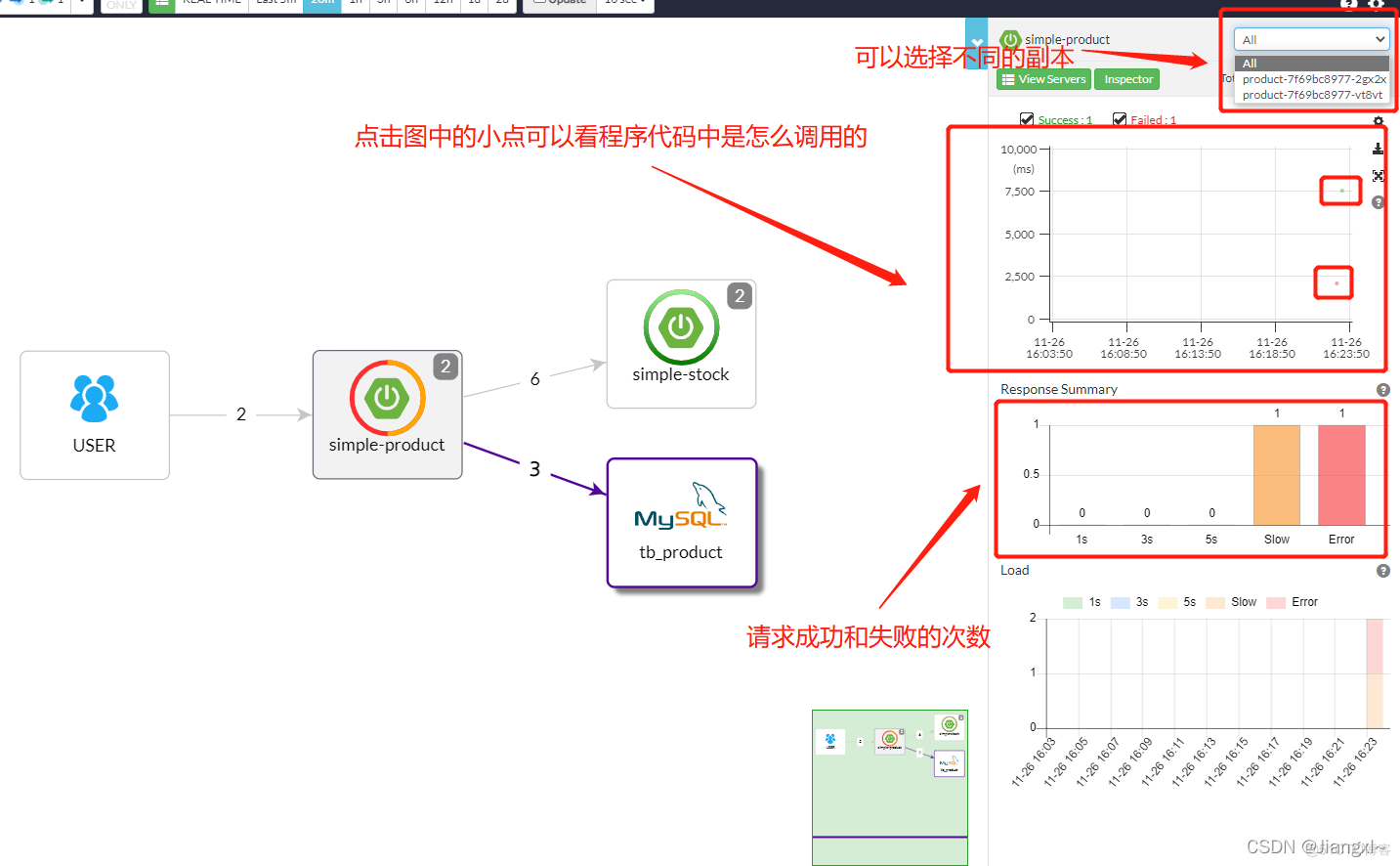Choose agent product-7f69bc8977-vt8vt
The width and height of the screenshot is (1400, 866).
[1311, 94]
